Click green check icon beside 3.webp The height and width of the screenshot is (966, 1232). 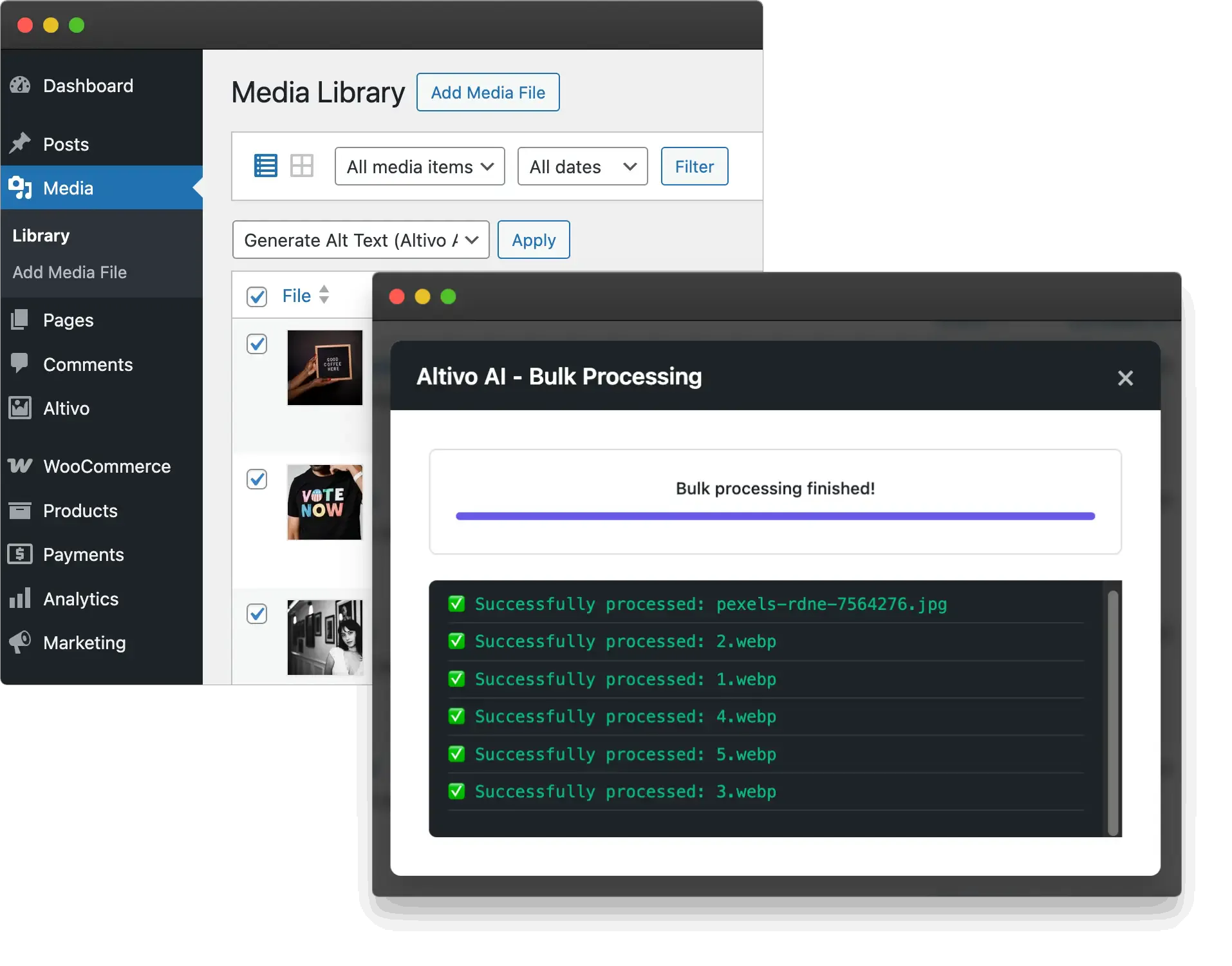pyautogui.click(x=456, y=791)
